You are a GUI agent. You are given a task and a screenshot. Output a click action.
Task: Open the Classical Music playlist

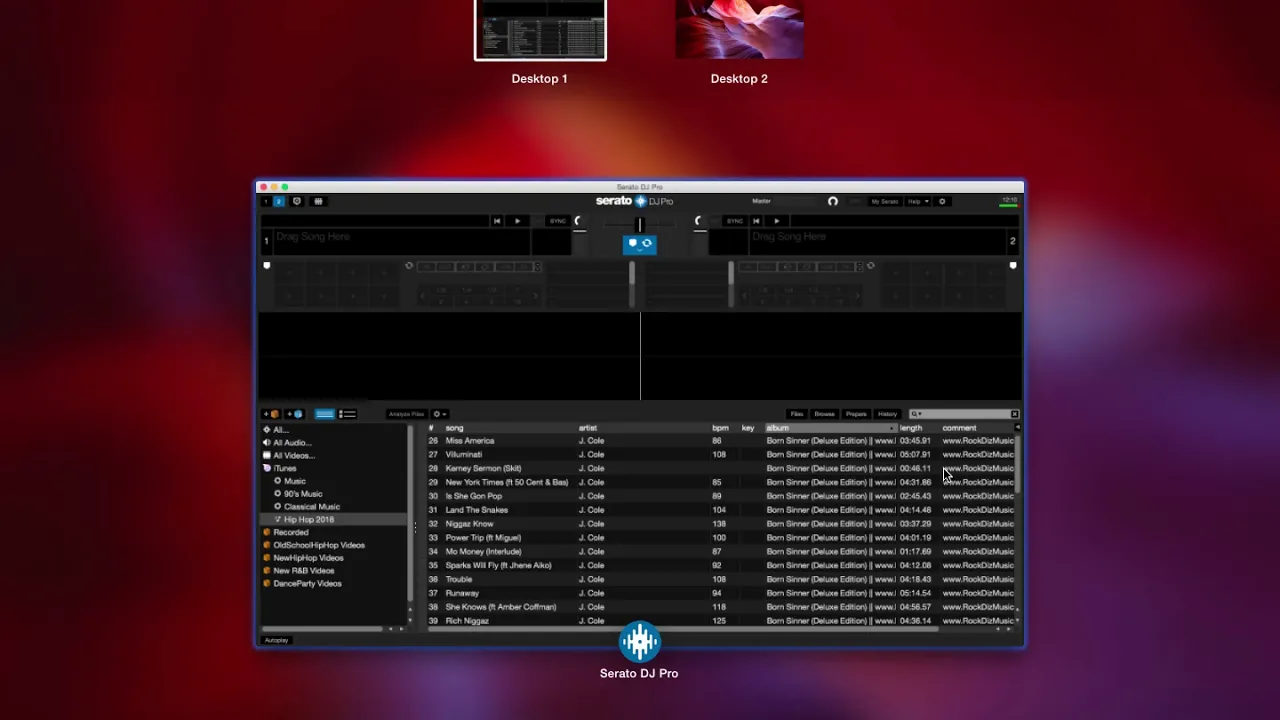coord(312,507)
